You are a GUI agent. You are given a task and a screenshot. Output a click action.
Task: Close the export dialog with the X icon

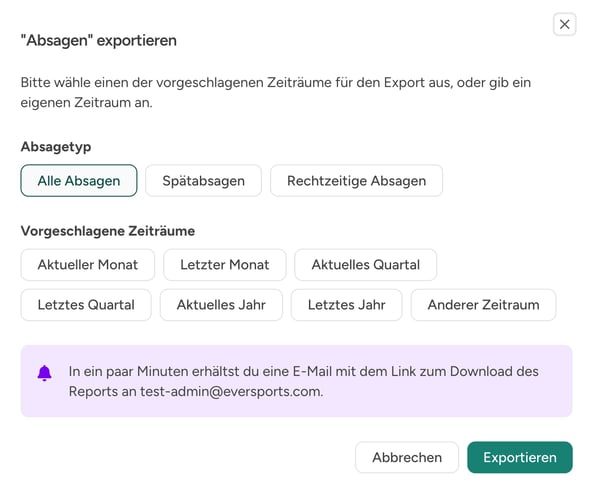[564, 25]
